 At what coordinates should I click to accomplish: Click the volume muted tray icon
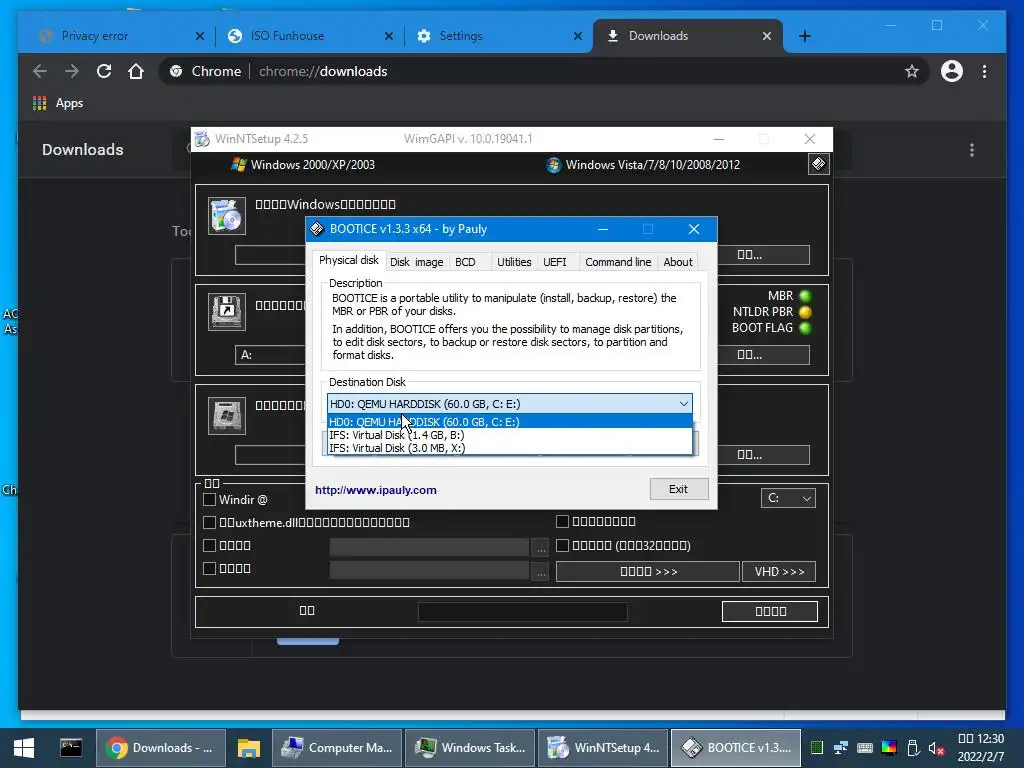click(936, 748)
